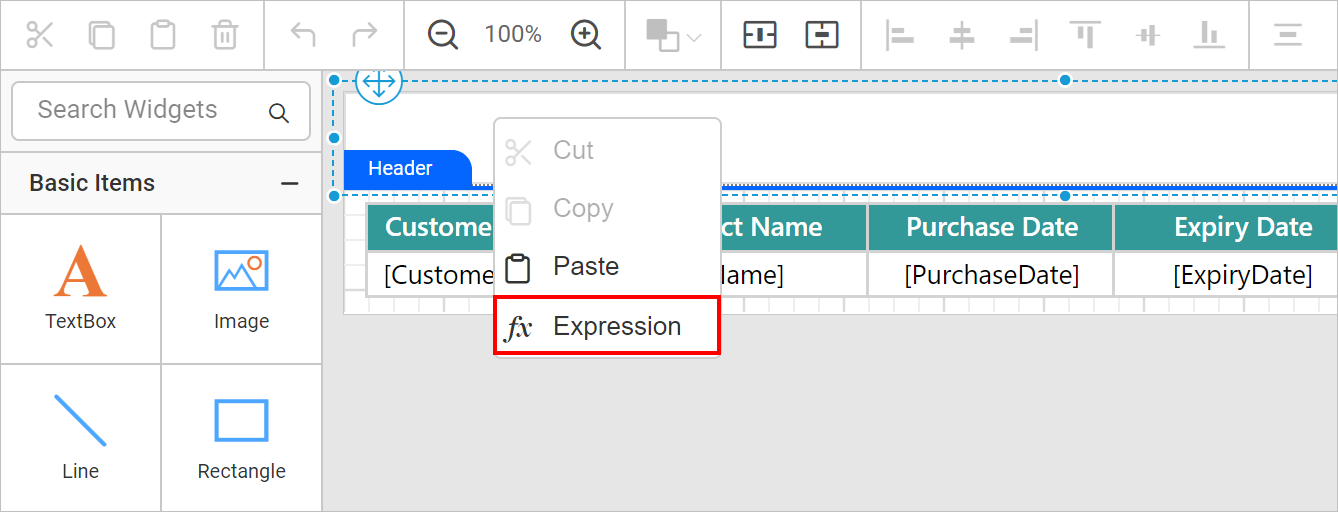
Task: Open the layer ordering dropdown
Action: 674,35
